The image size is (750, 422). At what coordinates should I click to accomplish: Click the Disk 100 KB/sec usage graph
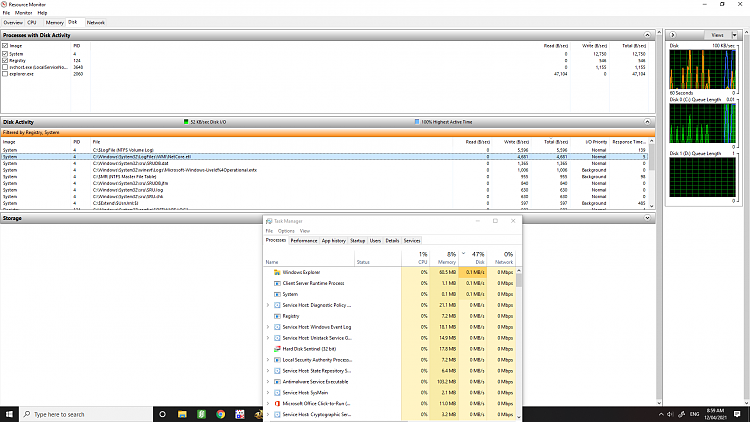[x=702, y=69]
